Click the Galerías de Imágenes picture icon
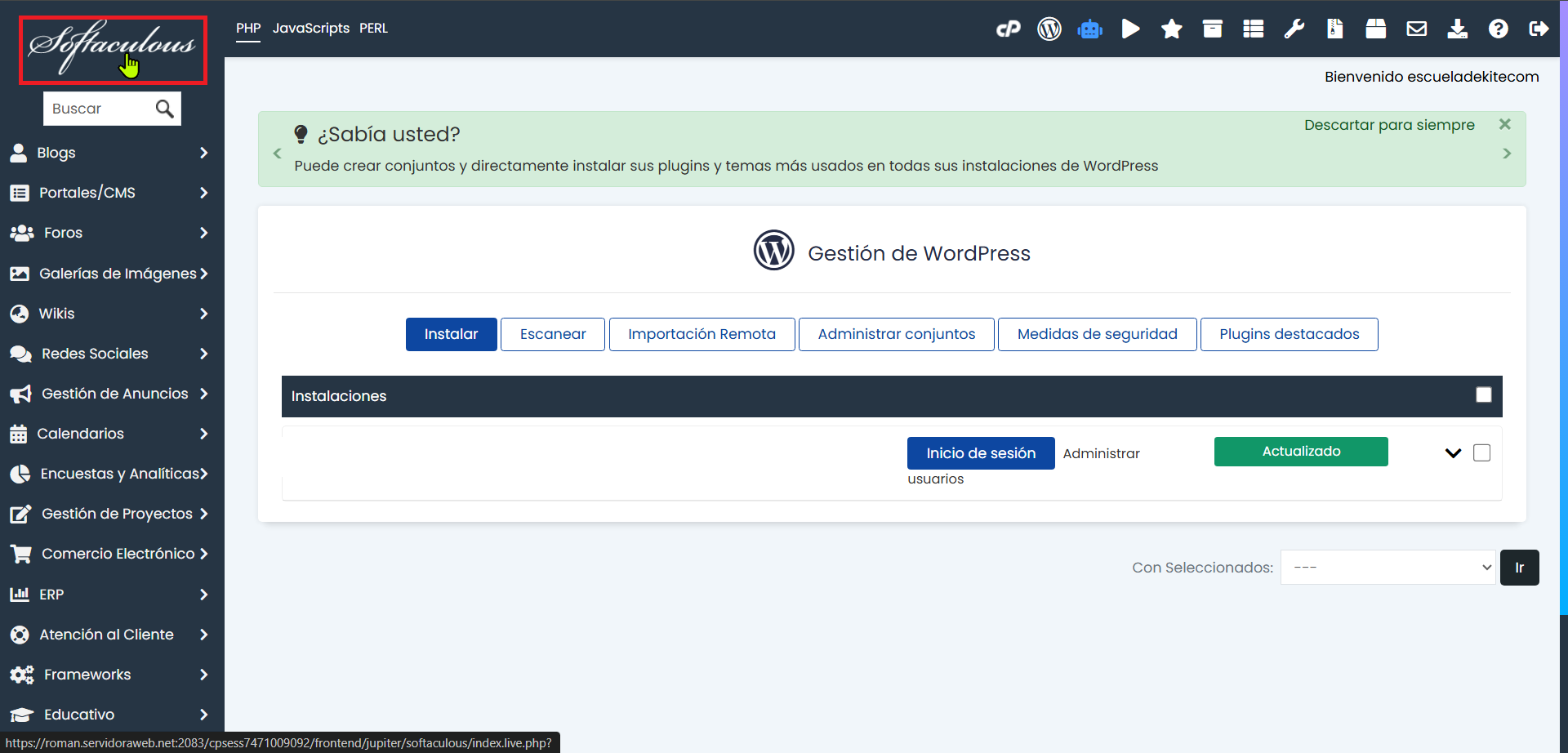The width and height of the screenshot is (1568, 753). pos(20,274)
